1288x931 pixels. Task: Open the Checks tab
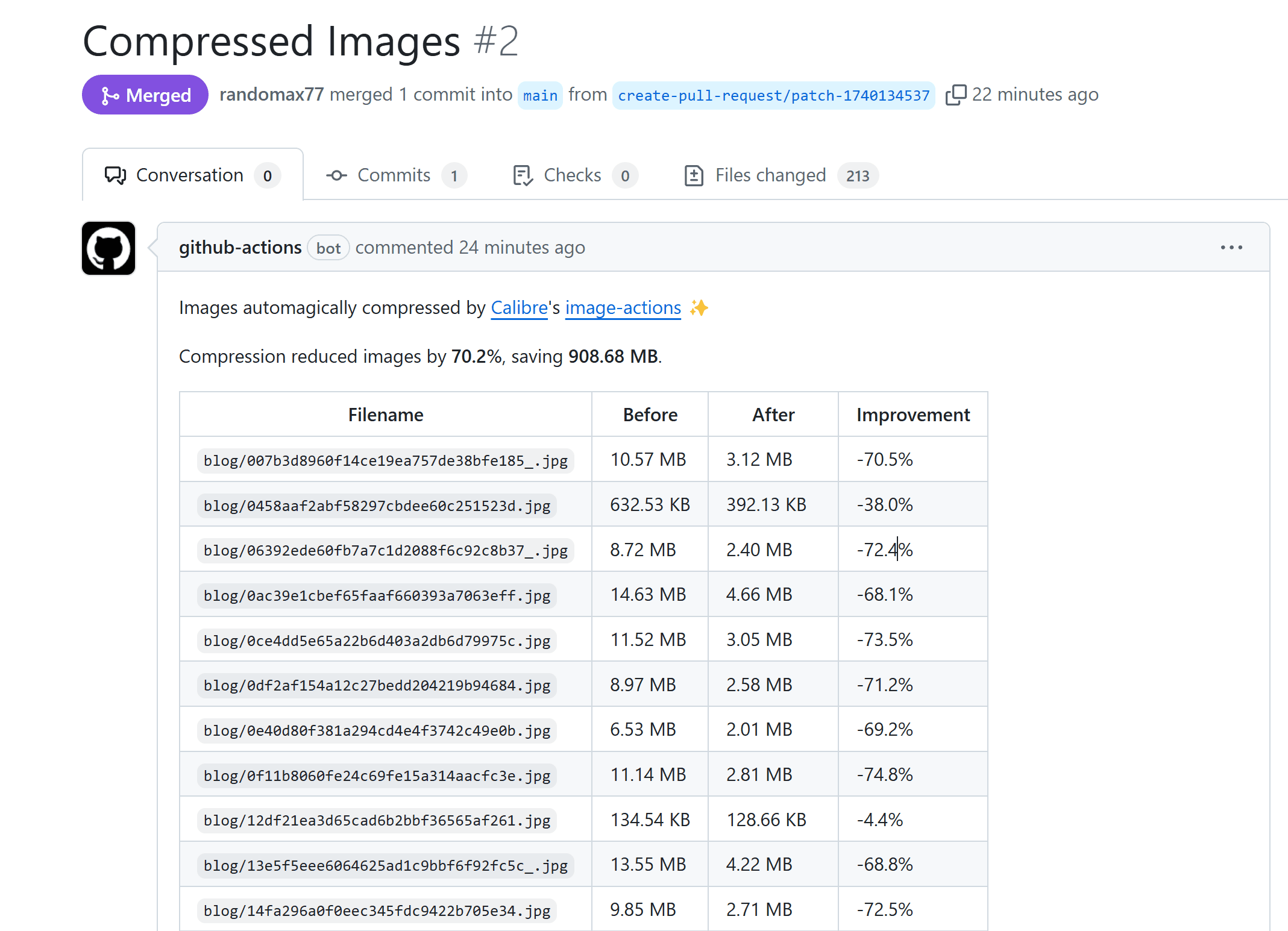pyautogui.click(x=572, y=175)
